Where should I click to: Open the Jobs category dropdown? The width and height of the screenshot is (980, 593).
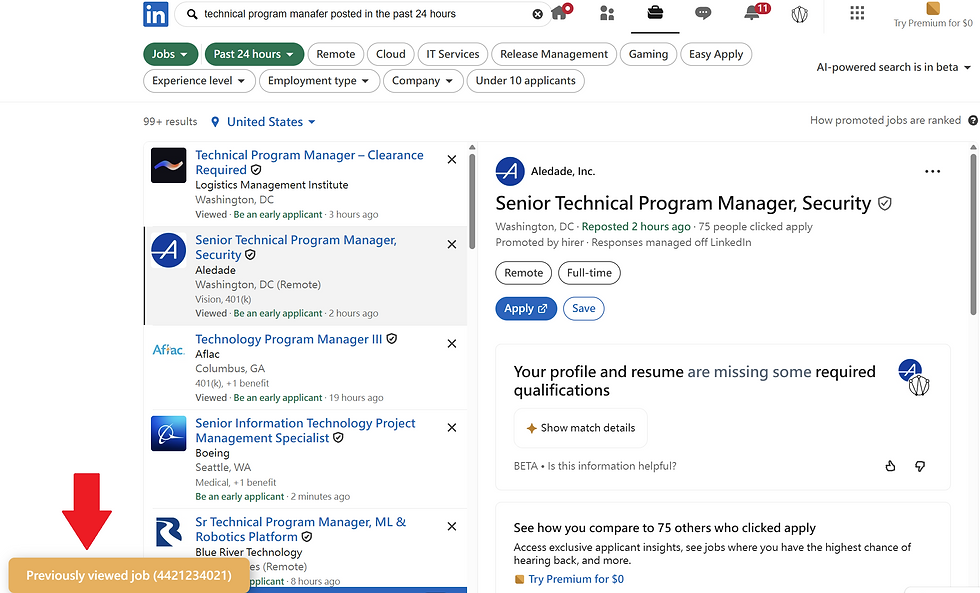coord(171,54)
